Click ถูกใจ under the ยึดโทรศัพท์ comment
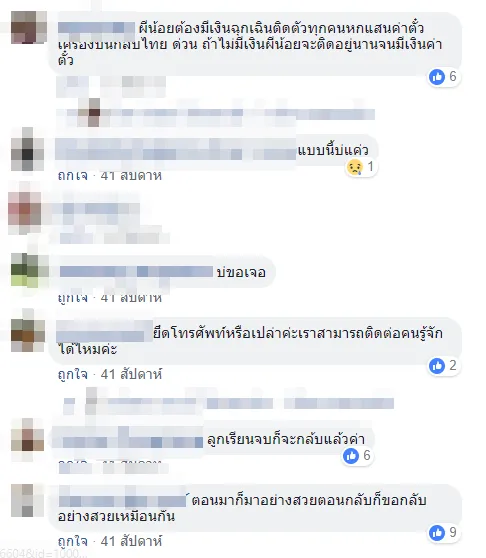This screenshot has height=558, width=486. (73, 374)
